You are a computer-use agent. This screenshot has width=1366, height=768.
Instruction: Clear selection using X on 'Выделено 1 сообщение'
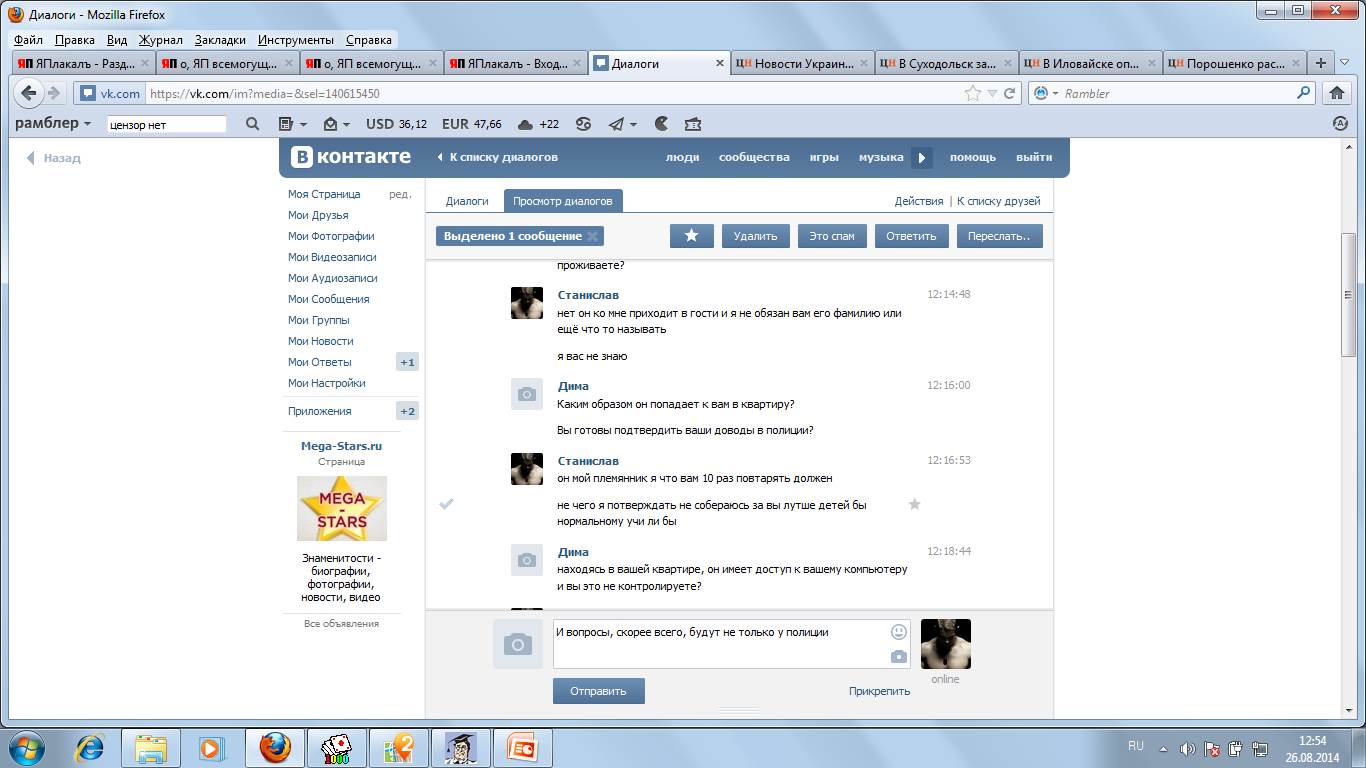coord(592,236)
